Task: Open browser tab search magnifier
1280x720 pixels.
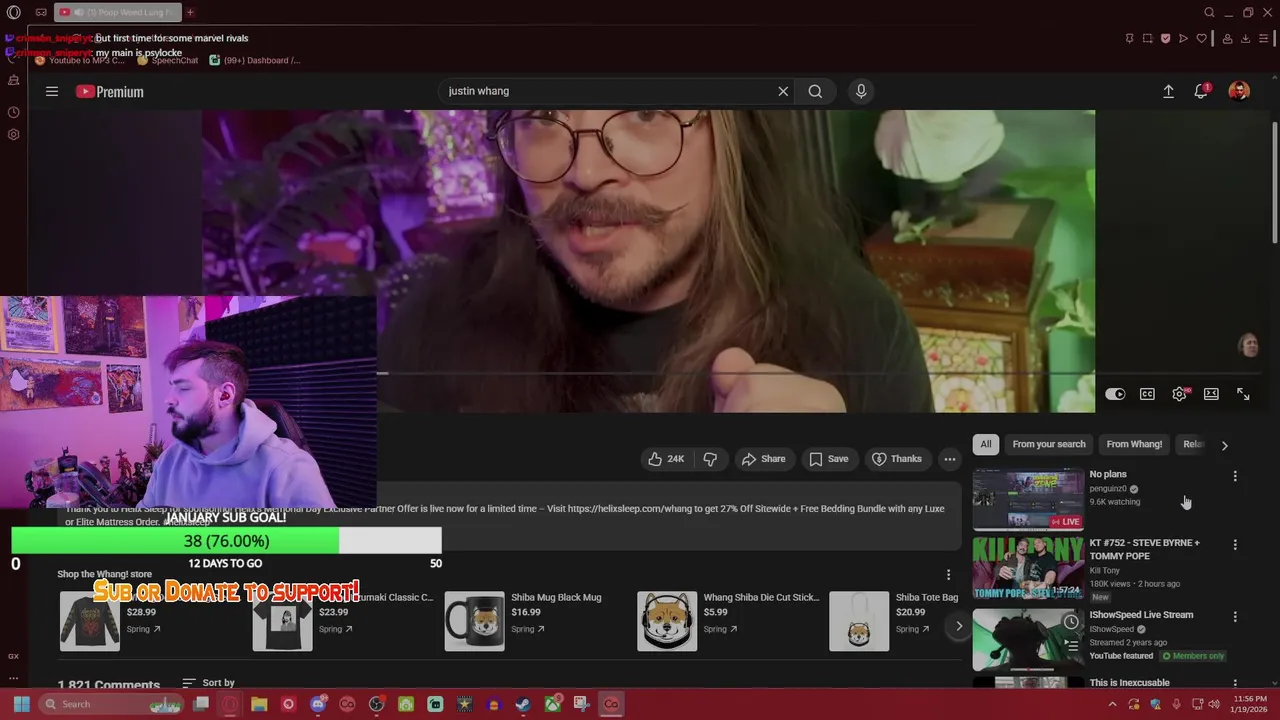Action: pos(1209,13)
